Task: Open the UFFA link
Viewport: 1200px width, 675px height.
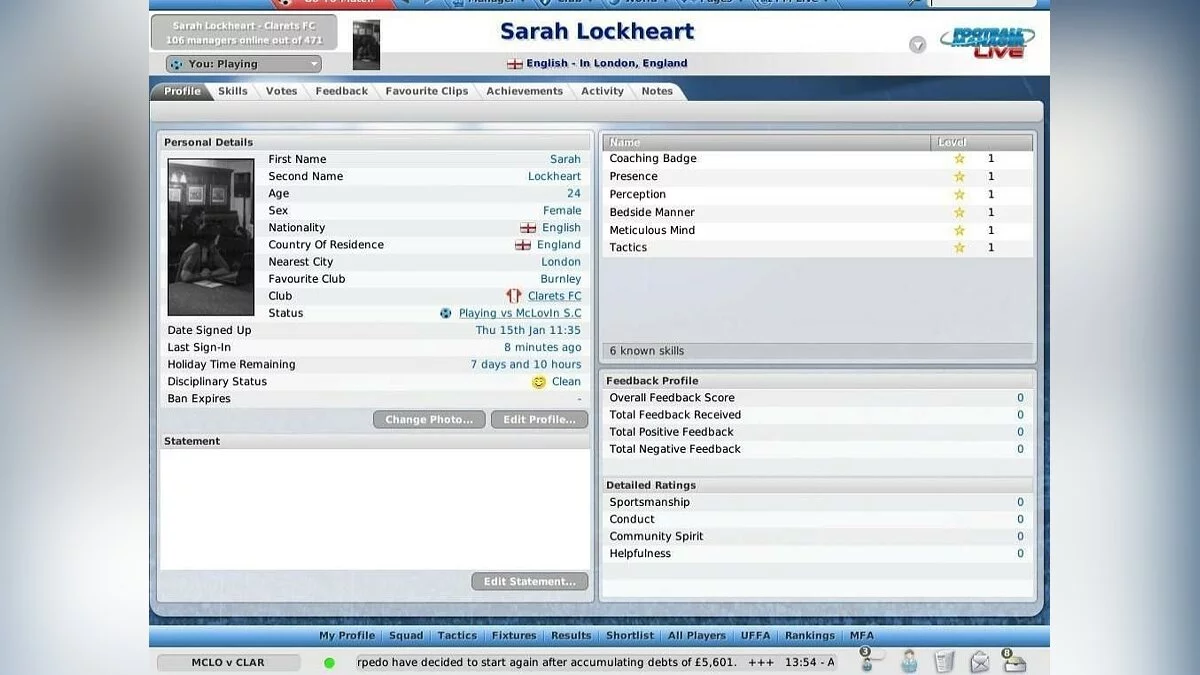Action: 755,636
